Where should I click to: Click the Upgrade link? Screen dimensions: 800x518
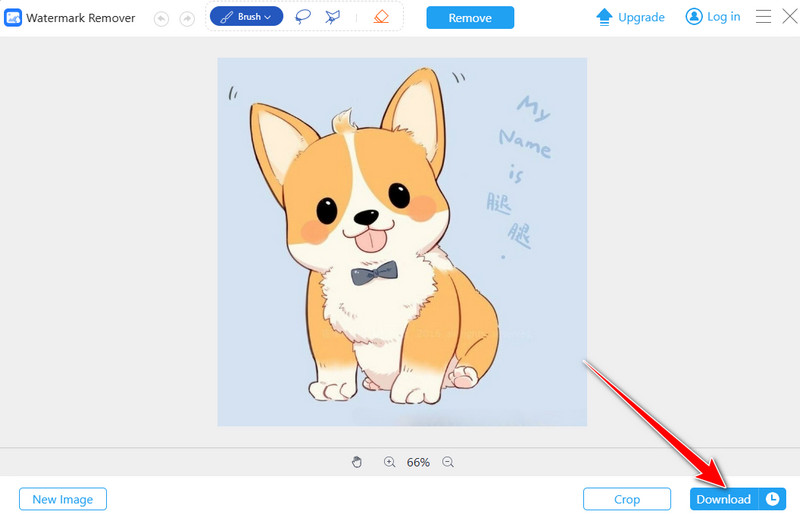coord(641,17)
